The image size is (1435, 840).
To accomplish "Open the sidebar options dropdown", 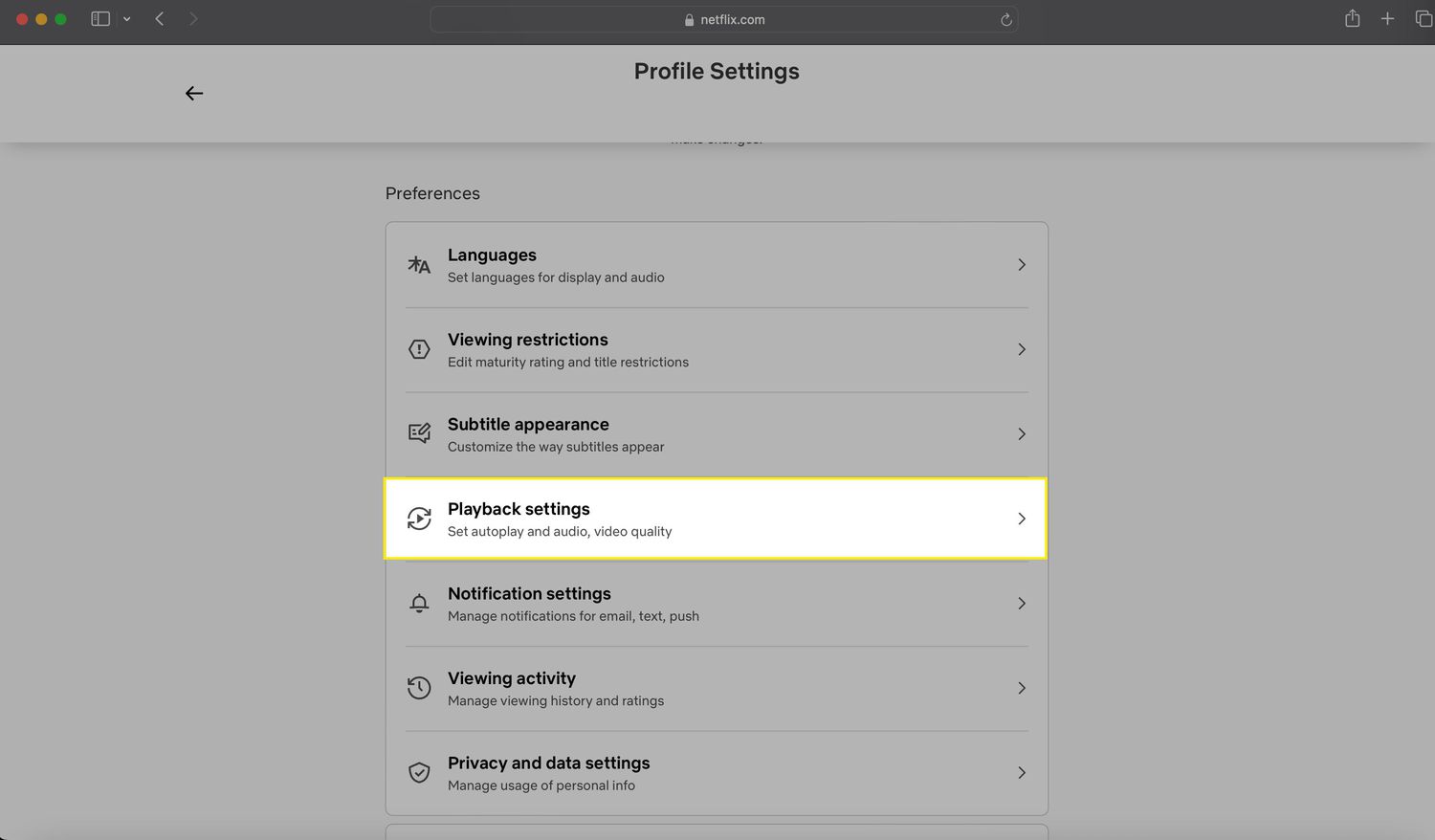I will pos(125,18).
